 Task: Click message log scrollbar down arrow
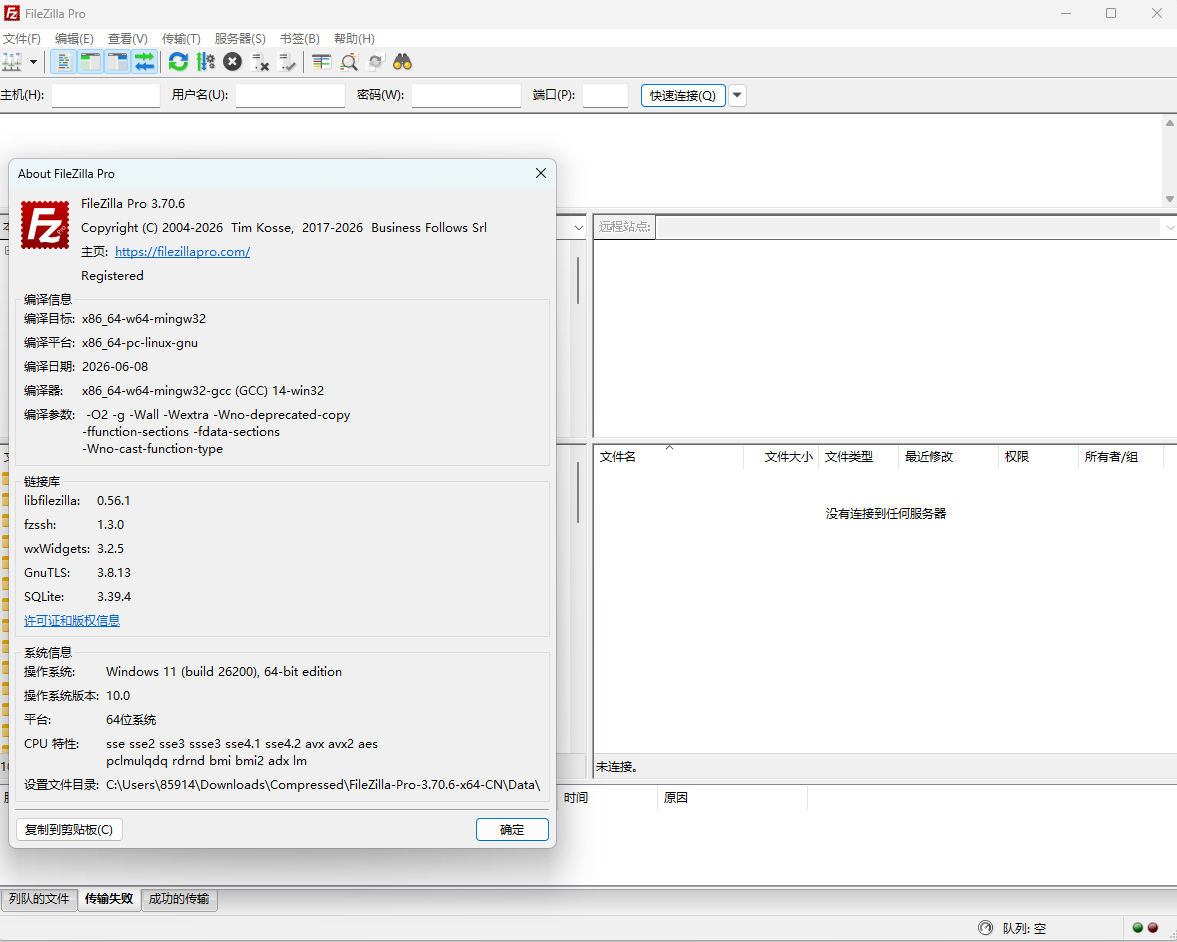coord(1169,199)
